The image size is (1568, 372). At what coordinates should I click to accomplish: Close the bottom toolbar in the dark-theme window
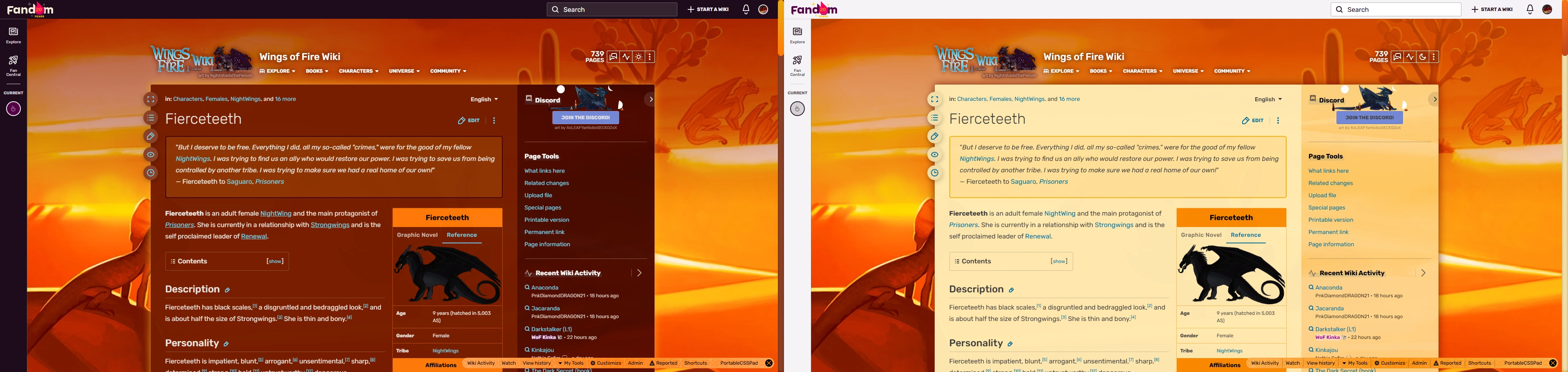769,363
